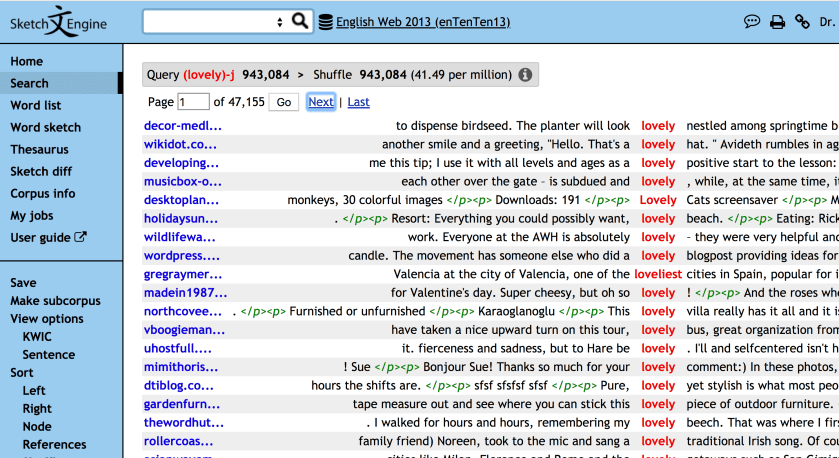Image resolution: width=839 pixels, height=458 pixels.
Task: Click the 'Query (lovely)-j 943,084' text
Action: [218, 75]
